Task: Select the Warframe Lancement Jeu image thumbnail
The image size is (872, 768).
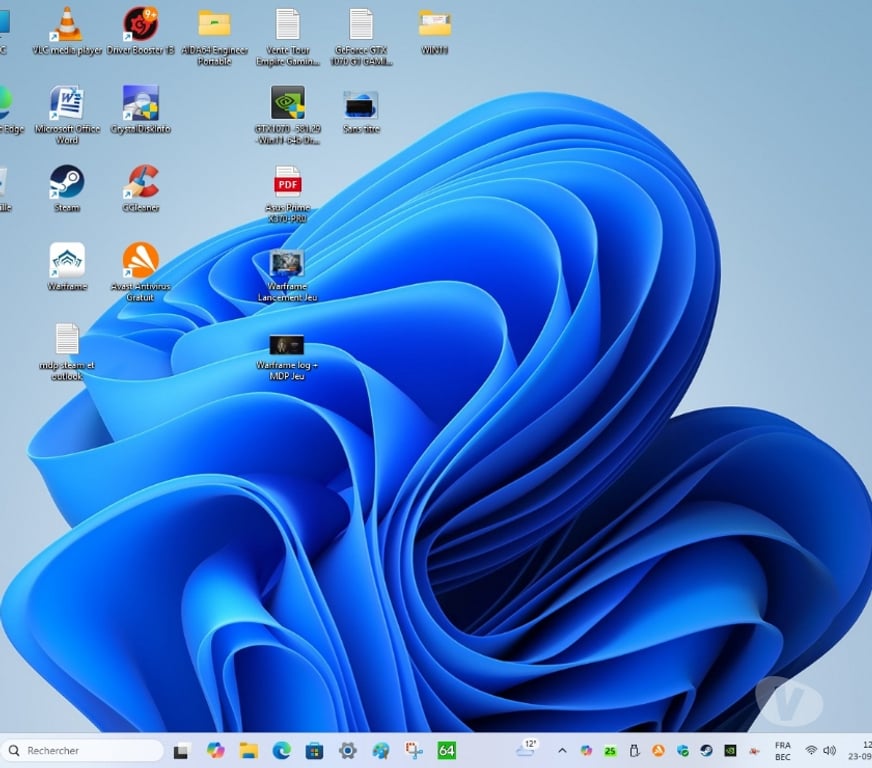Action: (287, 264)
